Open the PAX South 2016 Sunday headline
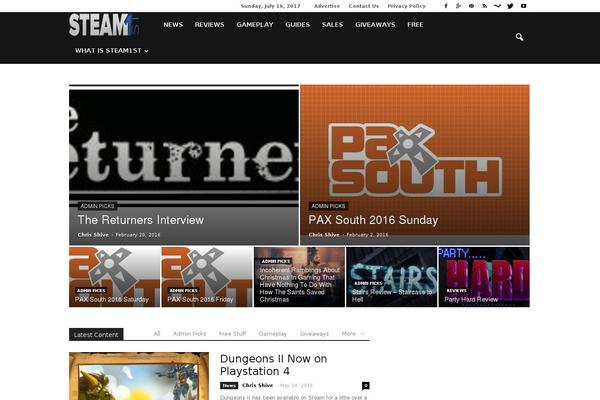Screen dimensions: 600x400 pyautogui.click(x=373, y=220)
